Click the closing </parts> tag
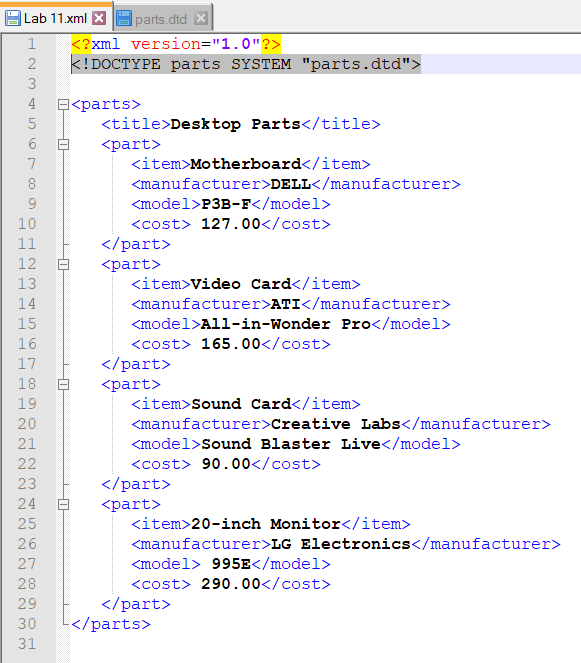 pos(111,625)
